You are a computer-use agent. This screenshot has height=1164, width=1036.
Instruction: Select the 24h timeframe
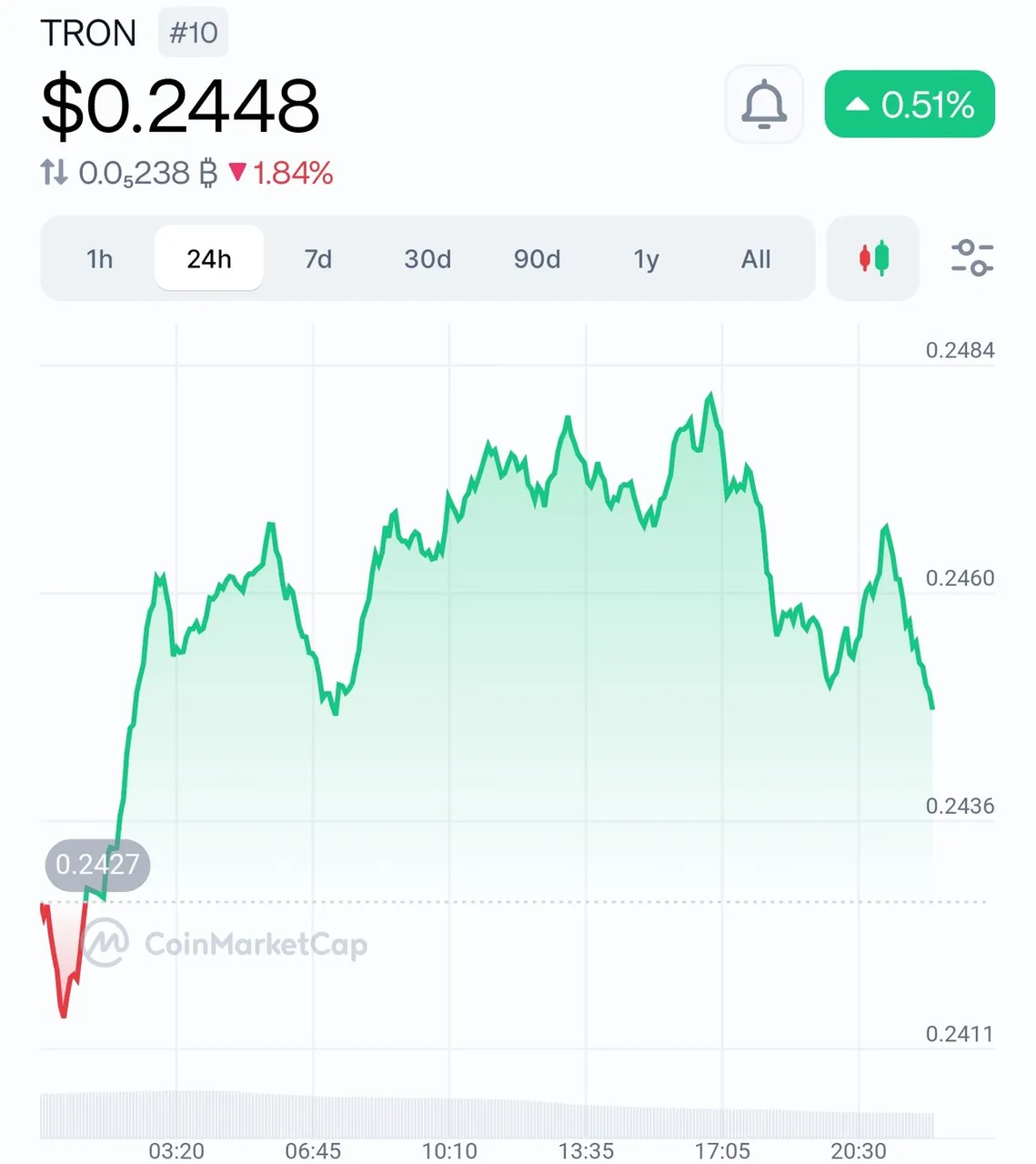[x=209, y=259]
